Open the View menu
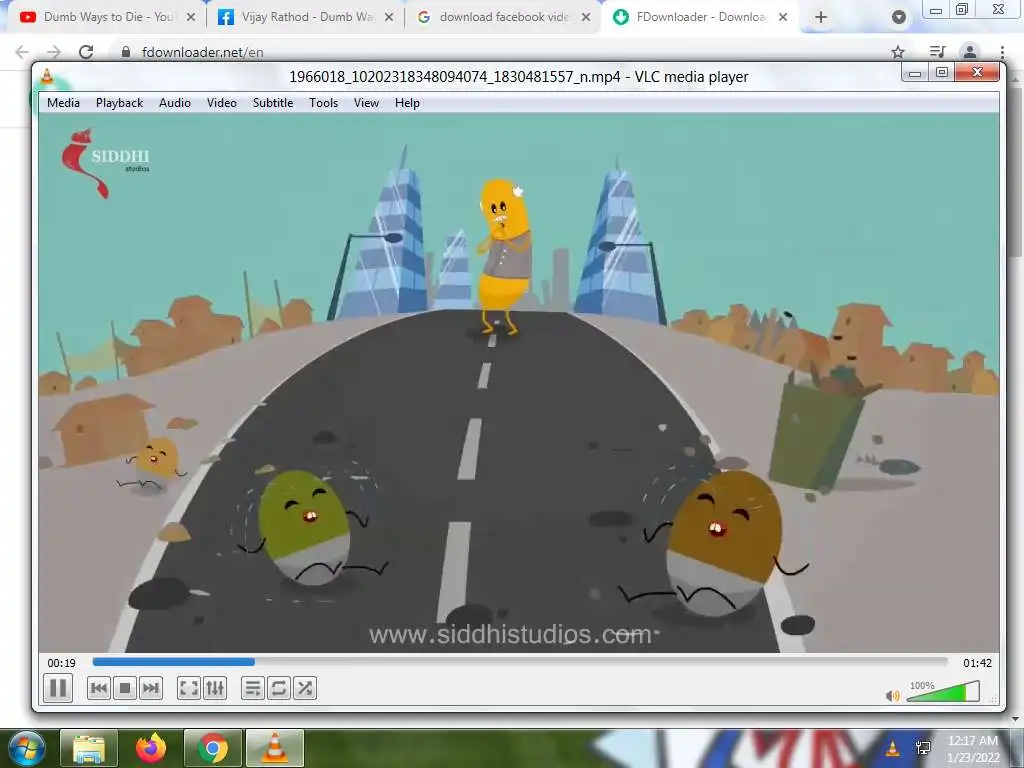Image resolution: width=1024 pixels, height=768 pixels. tap(366, 103)
